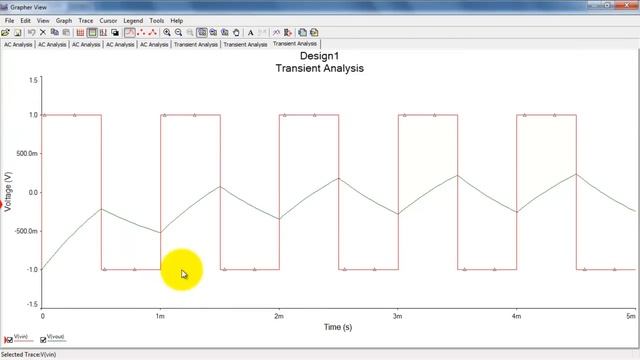Screen dimensions: 640x360
Task: Click Add Trace from latest simulation icon
Action: (x=288, y=33)
